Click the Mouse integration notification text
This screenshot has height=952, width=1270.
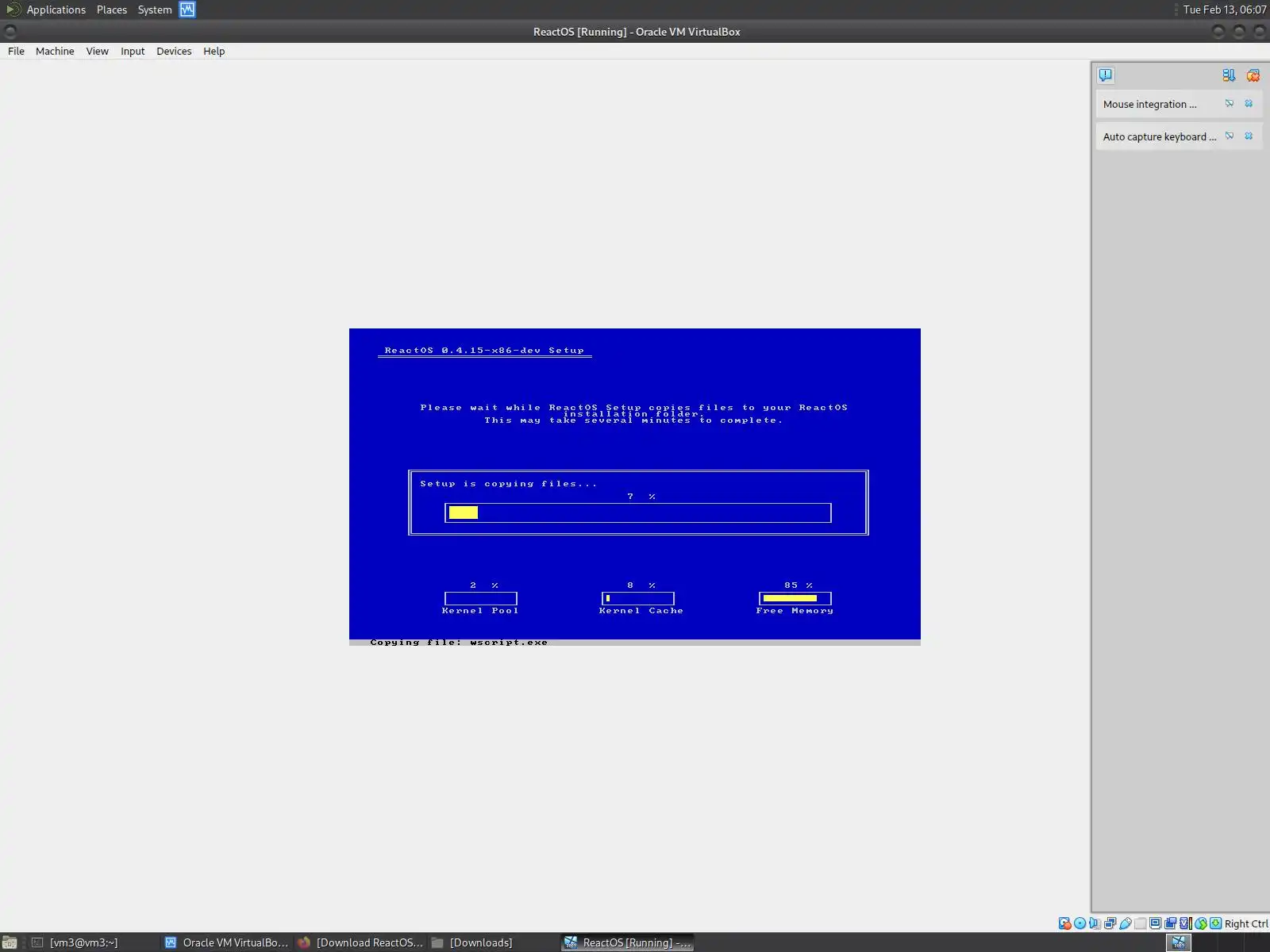(1149, 105)
